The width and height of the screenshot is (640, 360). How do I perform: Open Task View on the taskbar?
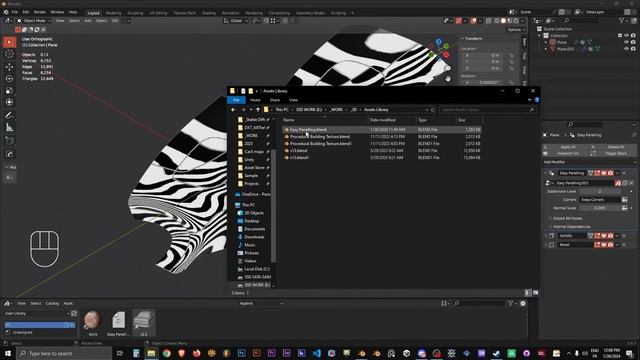(x=120, y=353)
